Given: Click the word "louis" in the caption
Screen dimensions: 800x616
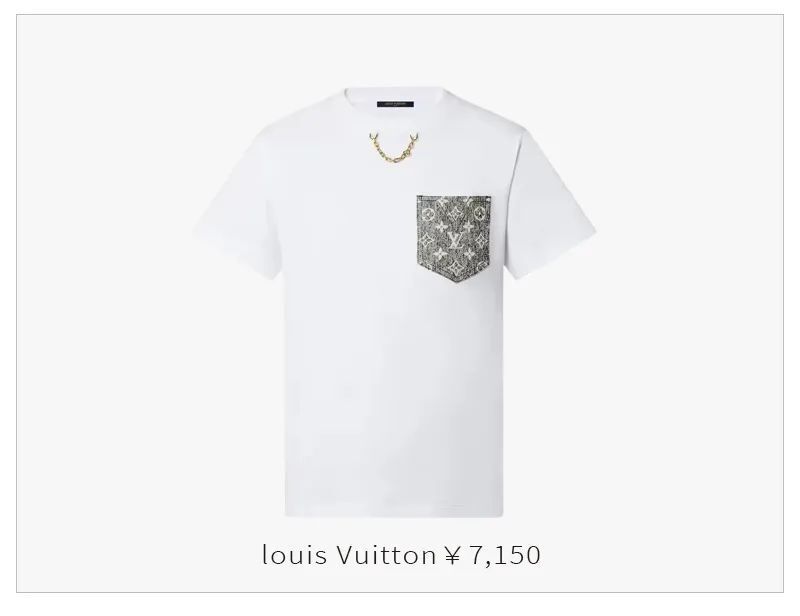Looking at the screenshot, I should (x=294, y=555).
